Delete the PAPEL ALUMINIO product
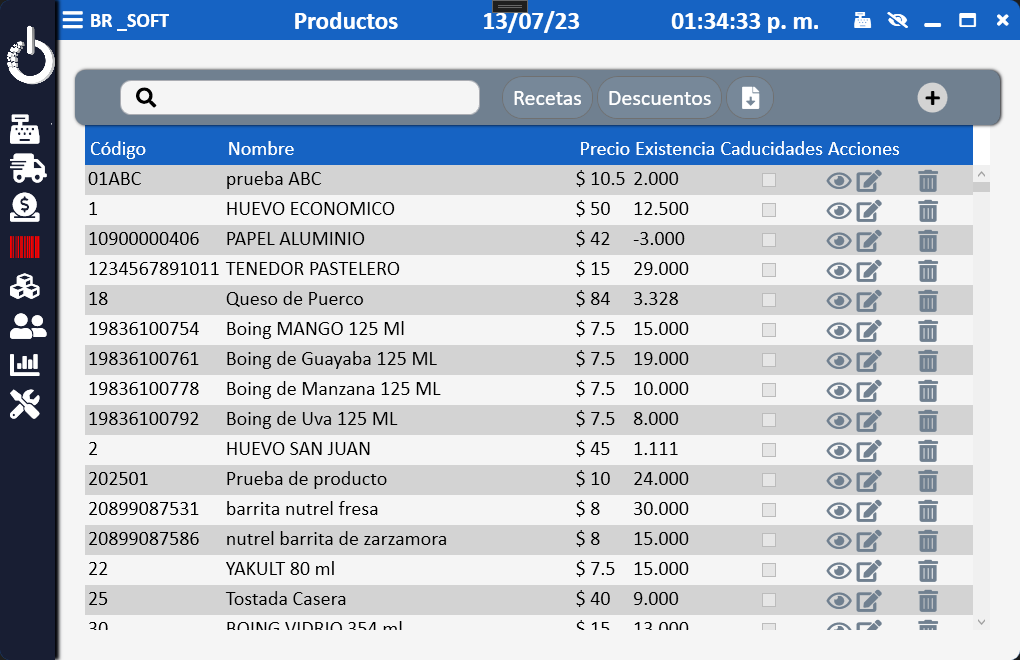 tap(928, 241)
